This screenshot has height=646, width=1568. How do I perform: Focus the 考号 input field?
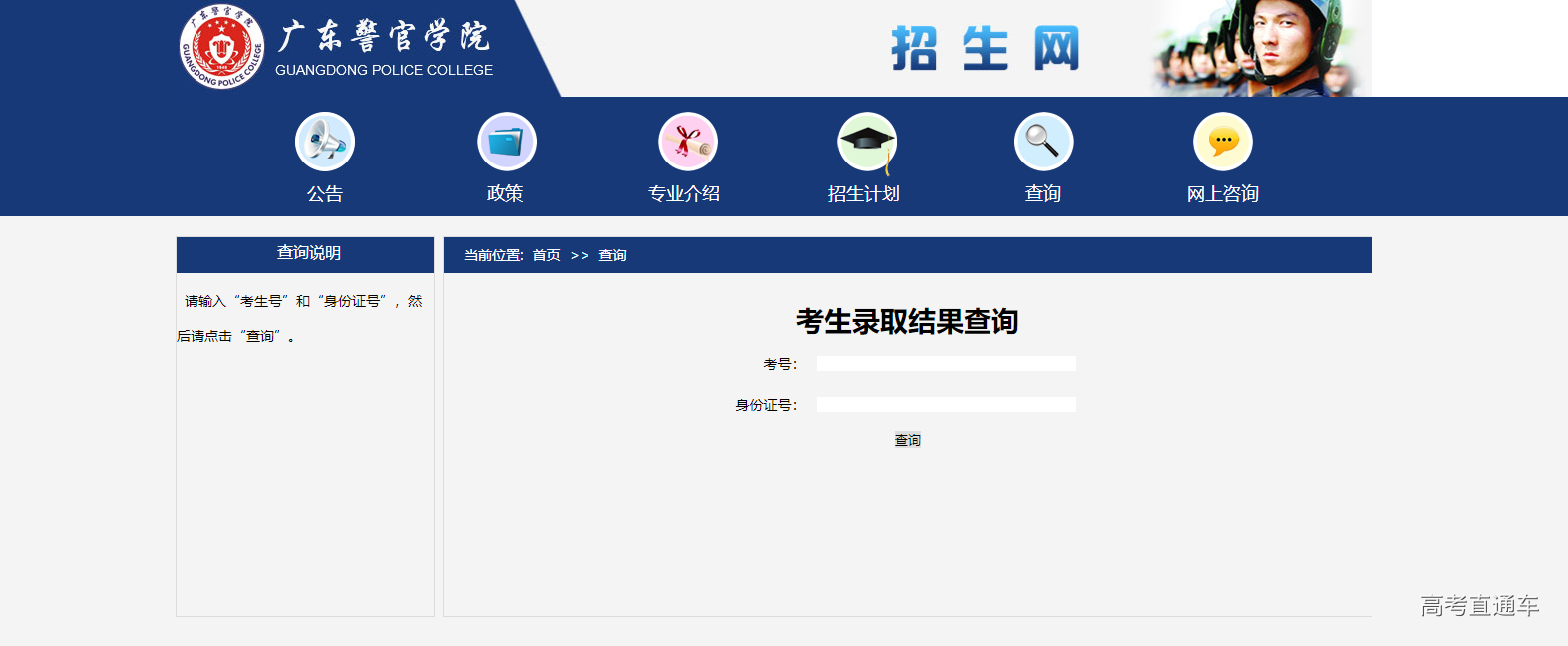pyautogui.click(x=946, y=364)
